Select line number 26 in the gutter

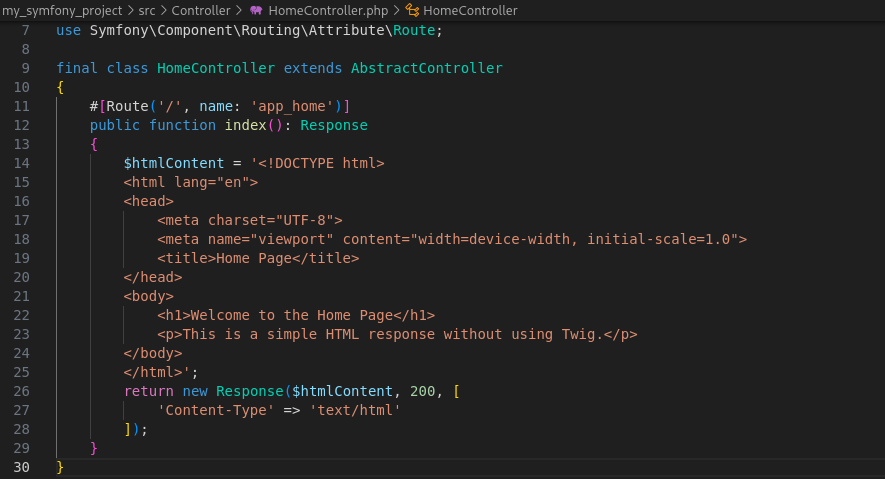pos(22,391)
